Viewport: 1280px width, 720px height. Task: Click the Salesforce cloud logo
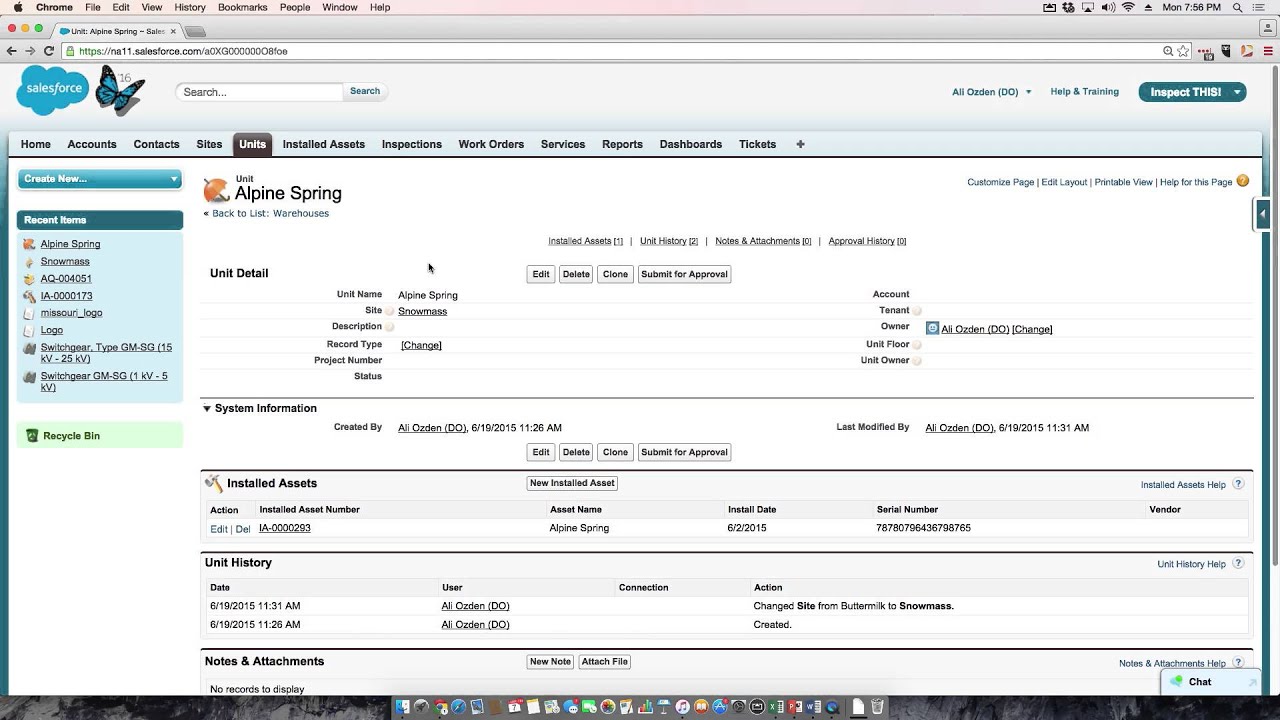[52, 90]
